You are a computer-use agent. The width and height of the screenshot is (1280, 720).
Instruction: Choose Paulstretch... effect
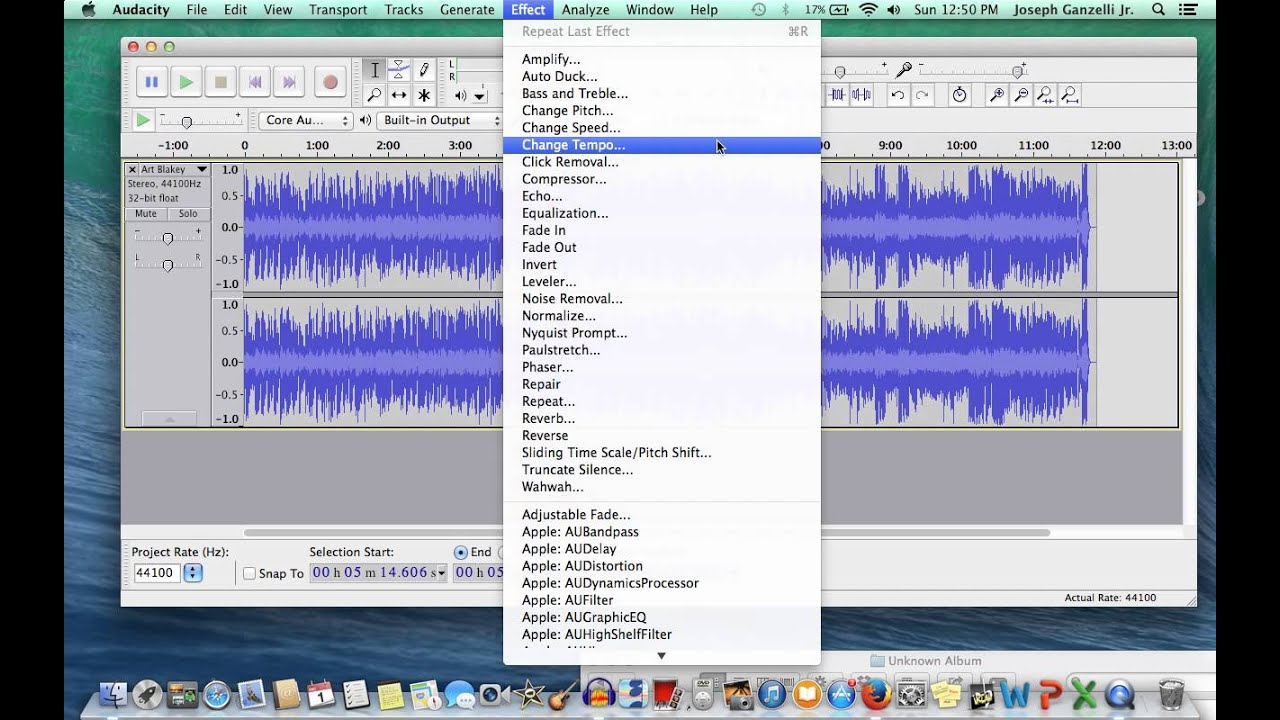[661, 350]
